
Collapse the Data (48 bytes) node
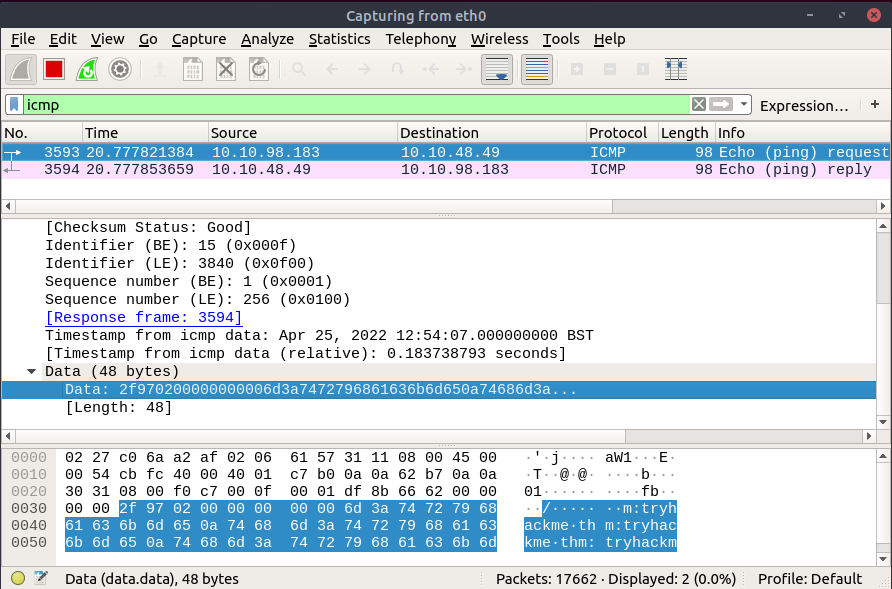[x=32, y=372]
